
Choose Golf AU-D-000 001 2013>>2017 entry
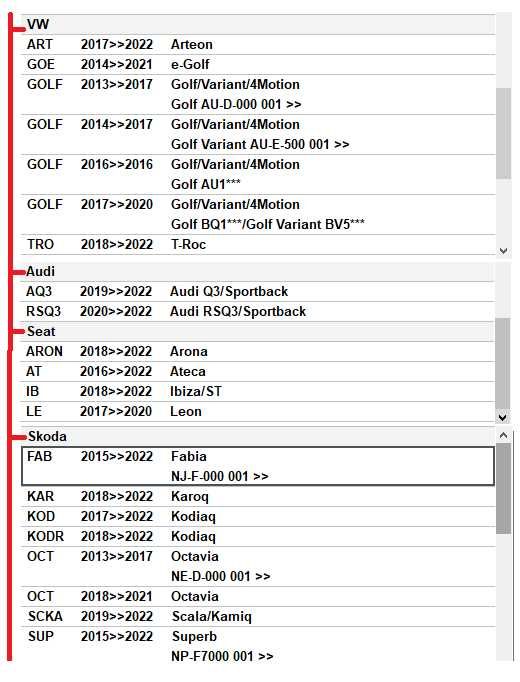258,94
